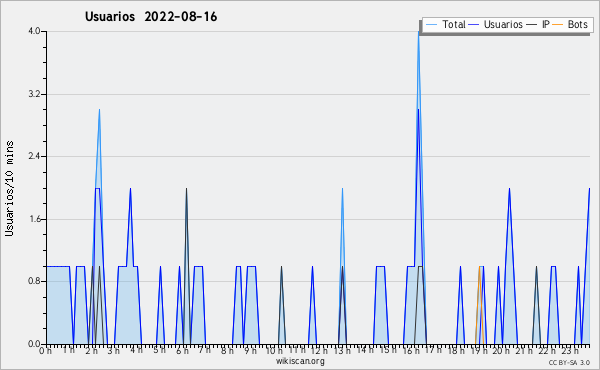Click the Usuarios legend entry
The width and height of the screenshot is (600, 370).
coord(496,24)
